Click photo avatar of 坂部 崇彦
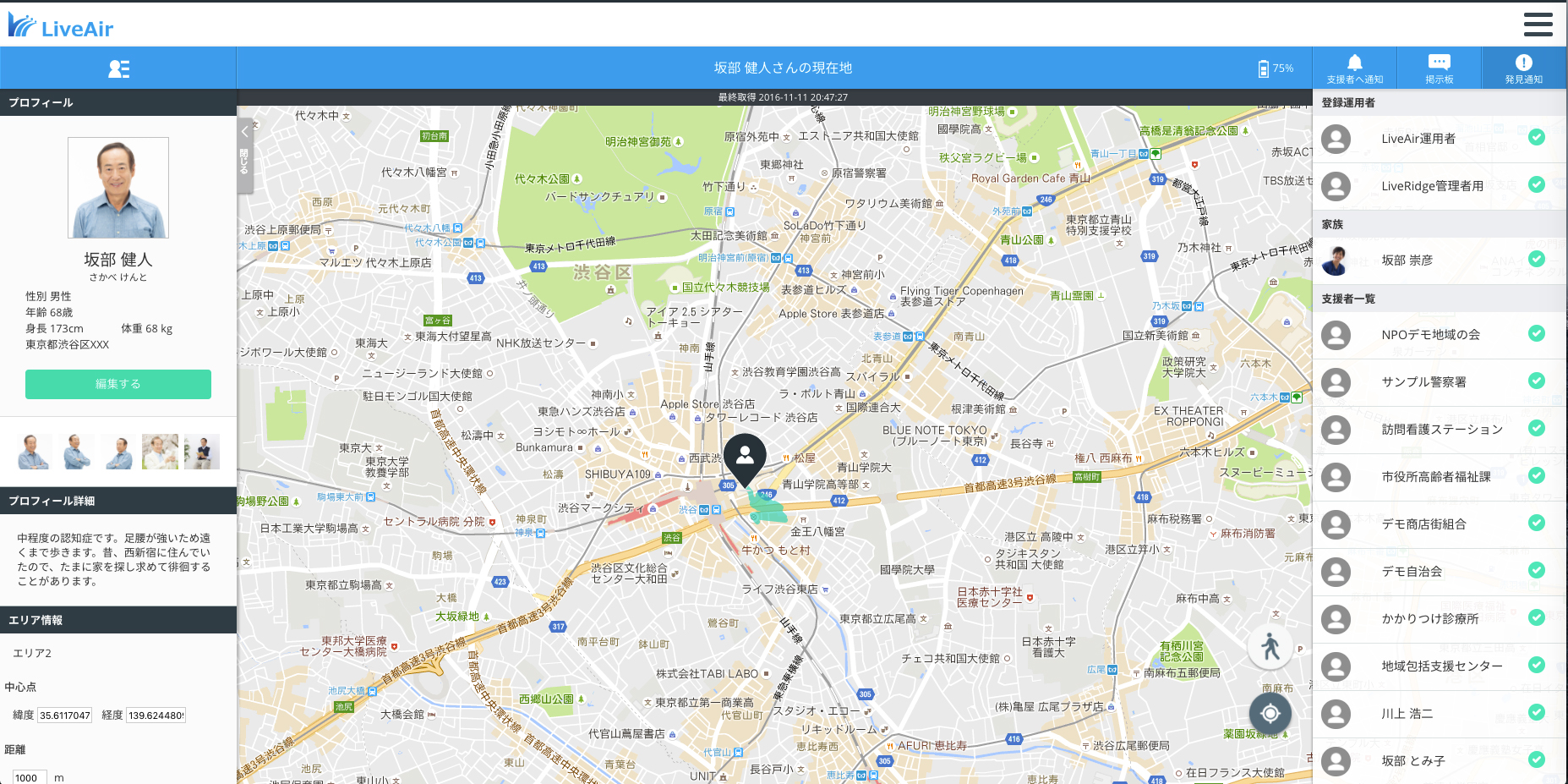This screenshot has height=784, width=1568. [x=1336, y=260]
